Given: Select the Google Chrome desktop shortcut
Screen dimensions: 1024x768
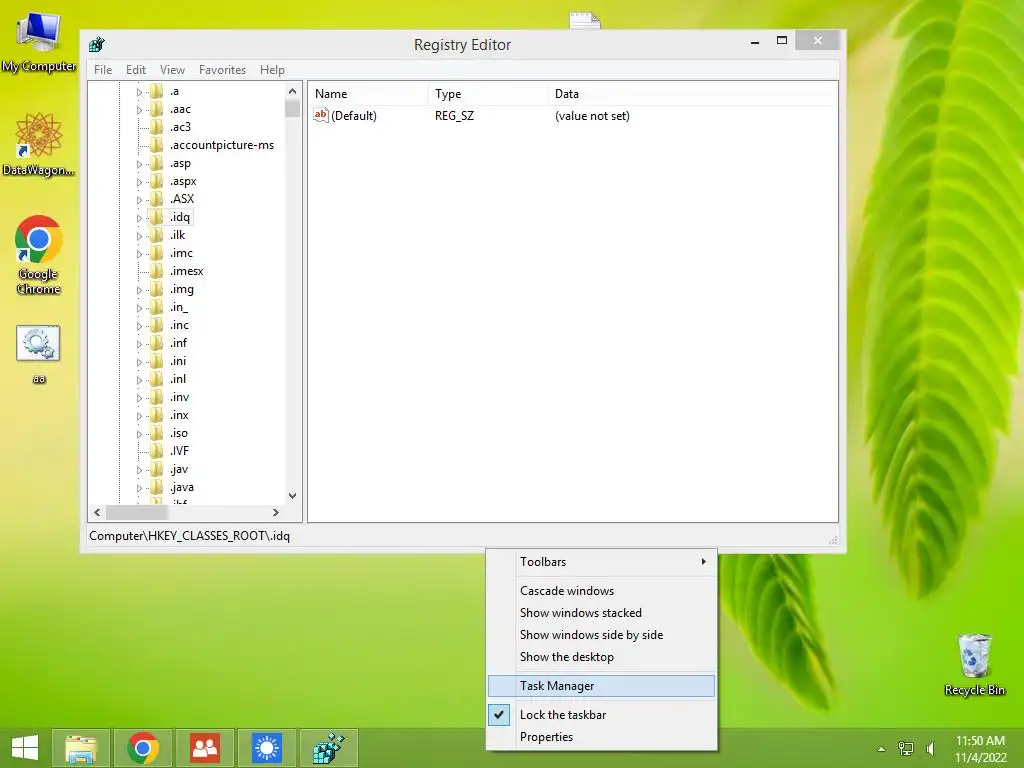Looking at the screenshot, I should pos(39,255).
